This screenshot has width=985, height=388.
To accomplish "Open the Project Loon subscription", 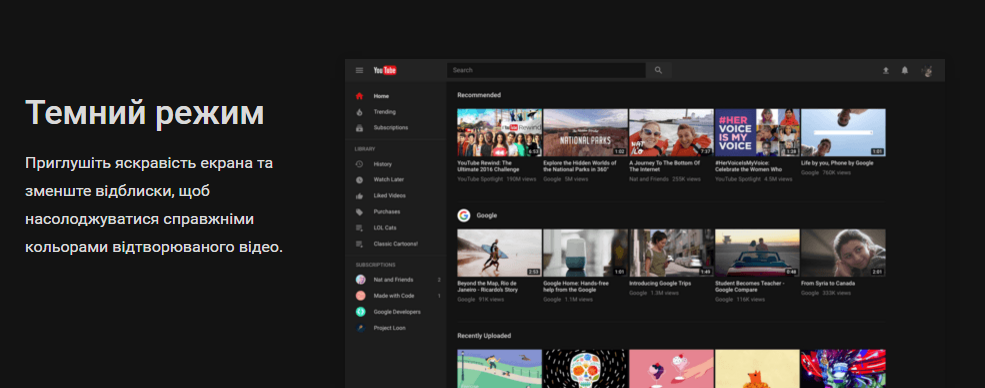I will pyautogui.click(x=389, y=328).
